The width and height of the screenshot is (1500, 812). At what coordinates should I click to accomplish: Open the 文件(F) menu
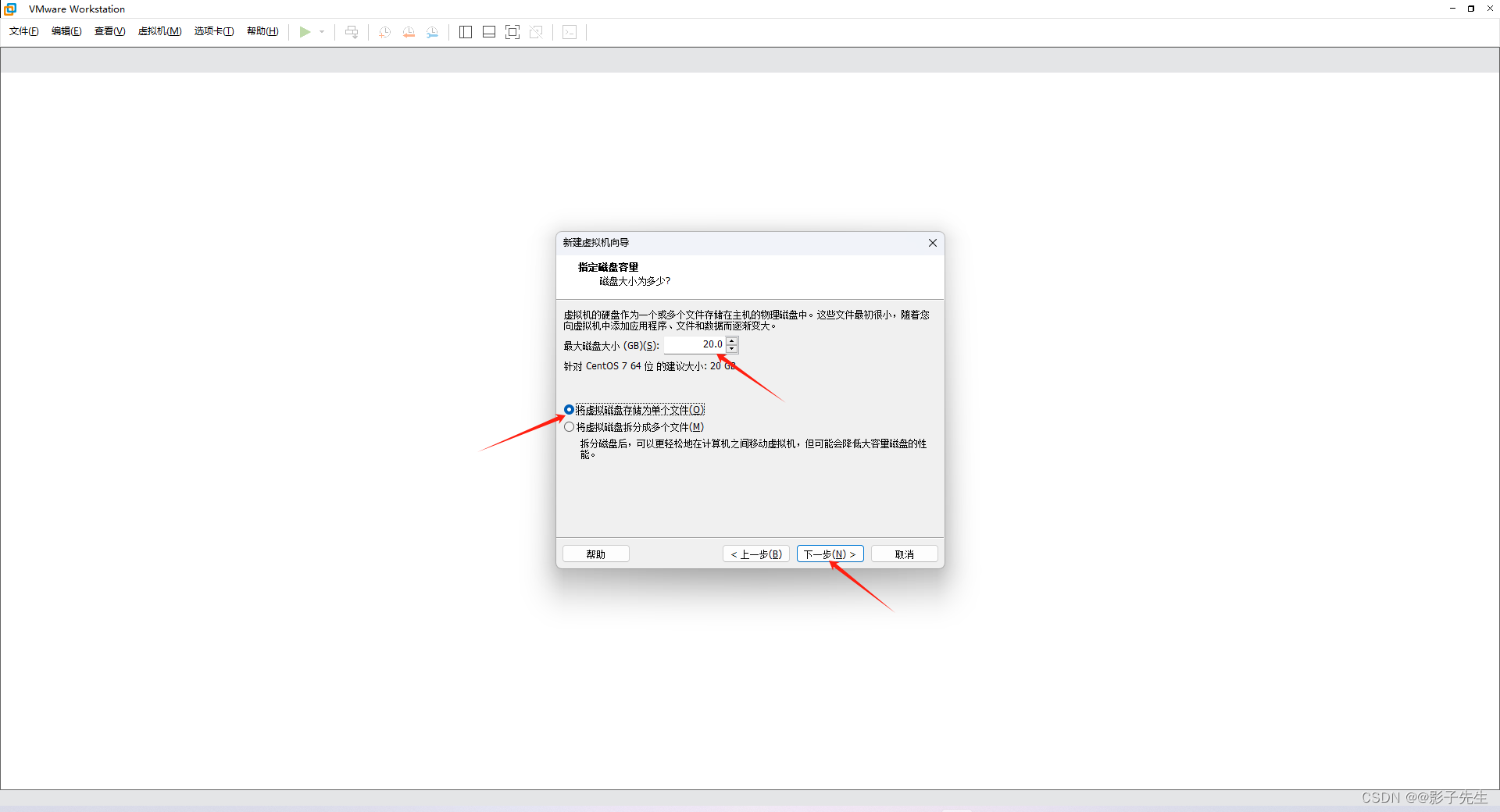click(x=23, y=31)
